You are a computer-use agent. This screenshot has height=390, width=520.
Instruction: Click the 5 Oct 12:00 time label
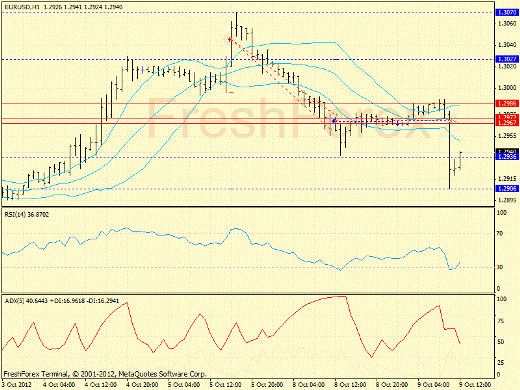coord(225,384)
